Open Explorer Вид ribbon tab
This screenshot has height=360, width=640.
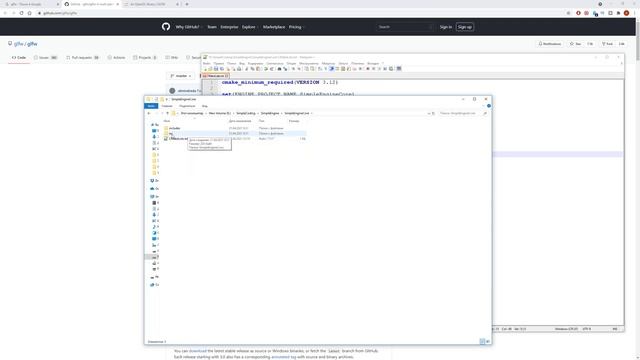point(204,106)
